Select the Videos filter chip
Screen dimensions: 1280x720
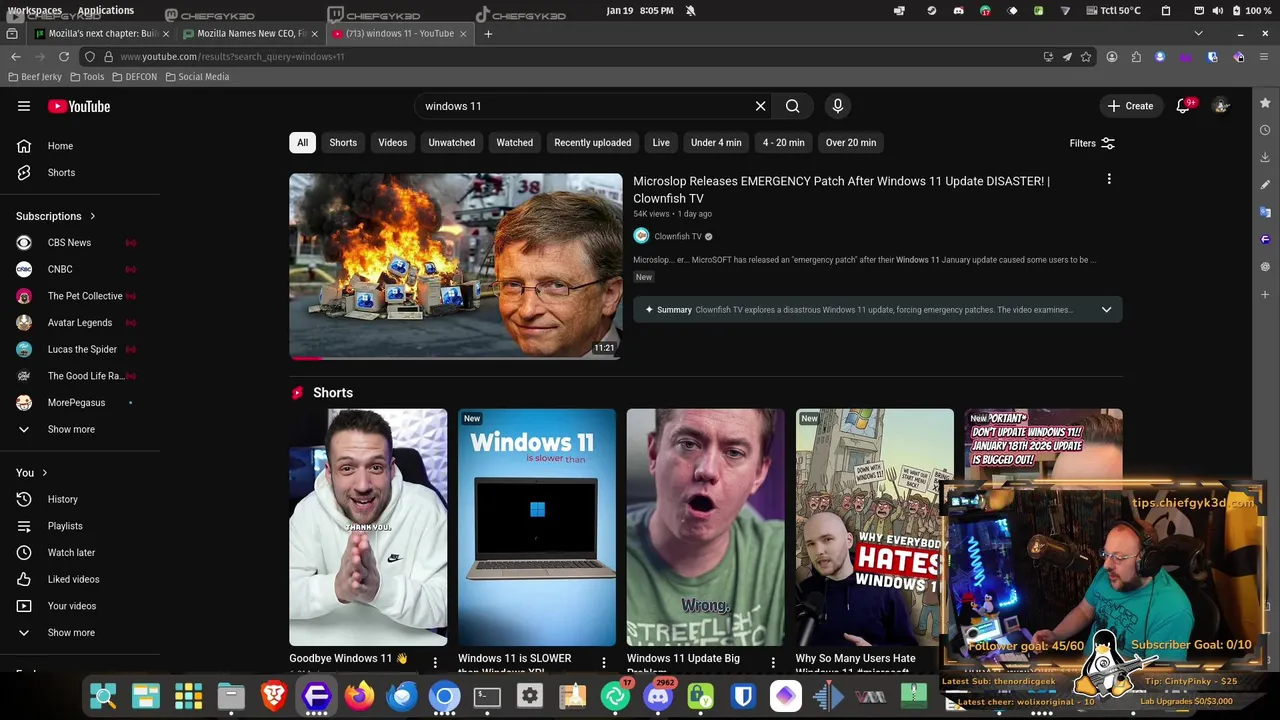coord(392,143)
